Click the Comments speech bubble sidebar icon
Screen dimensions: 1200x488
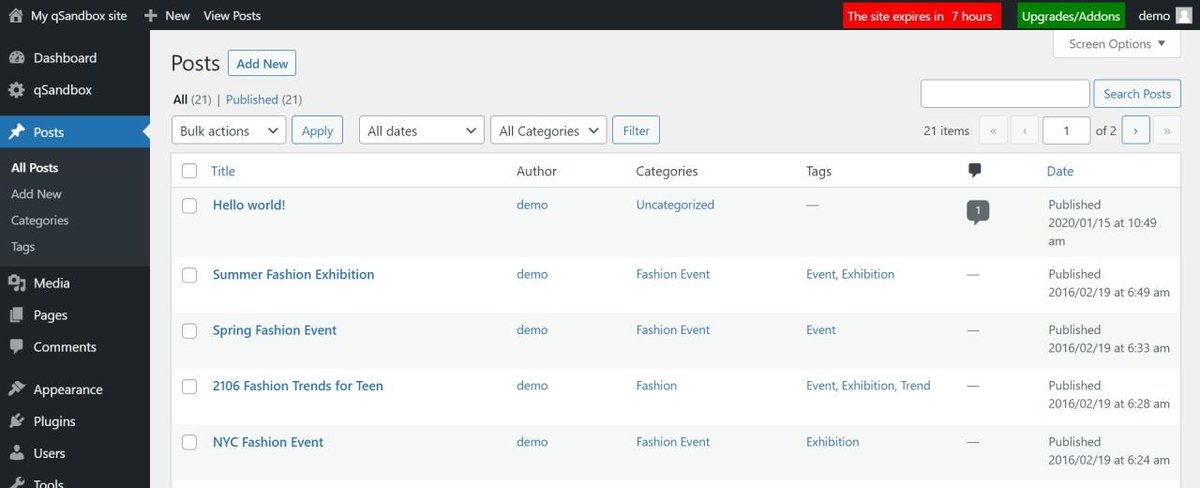17,347
